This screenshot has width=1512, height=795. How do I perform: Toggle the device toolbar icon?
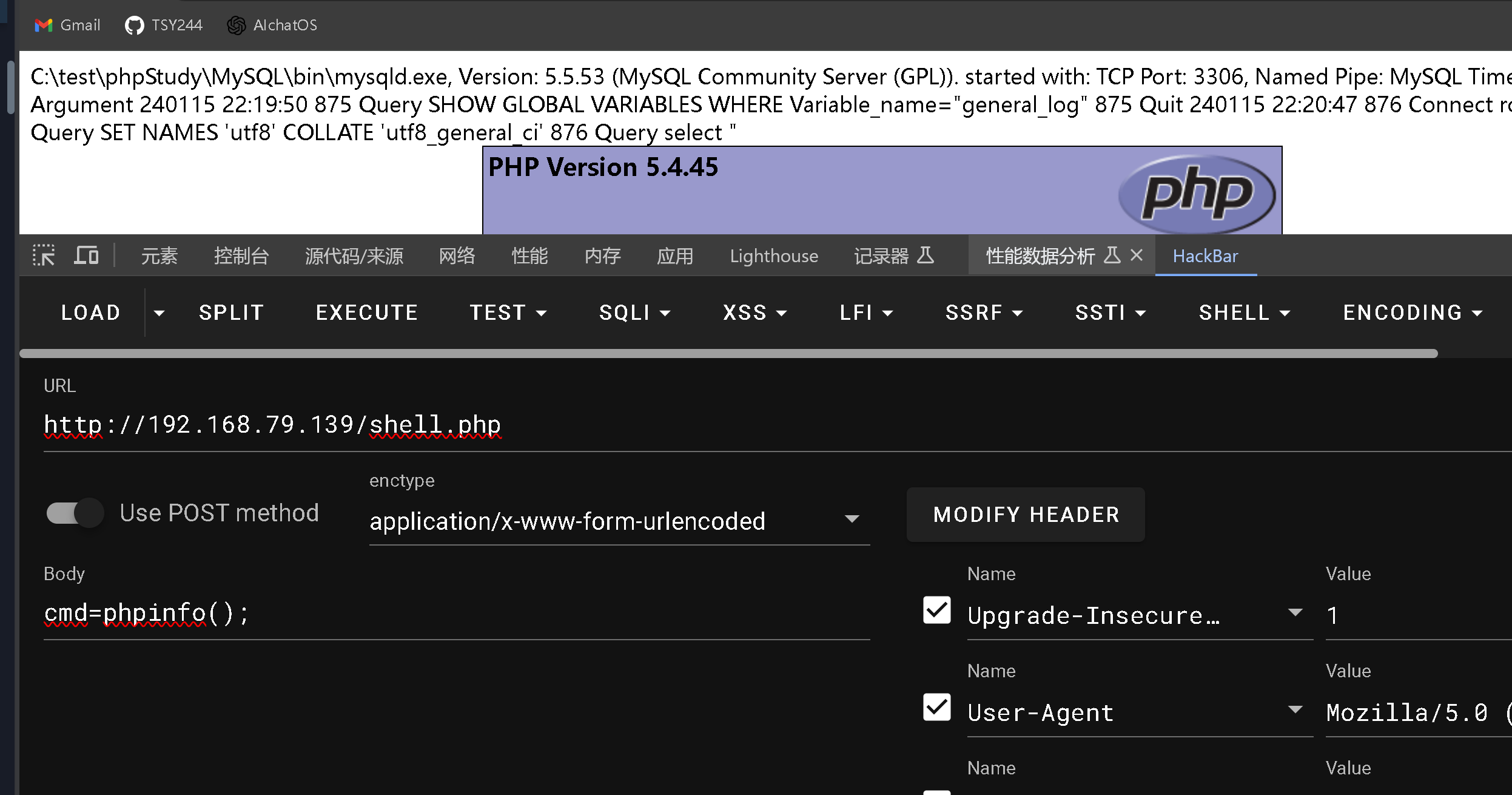(x=86, y=255)
